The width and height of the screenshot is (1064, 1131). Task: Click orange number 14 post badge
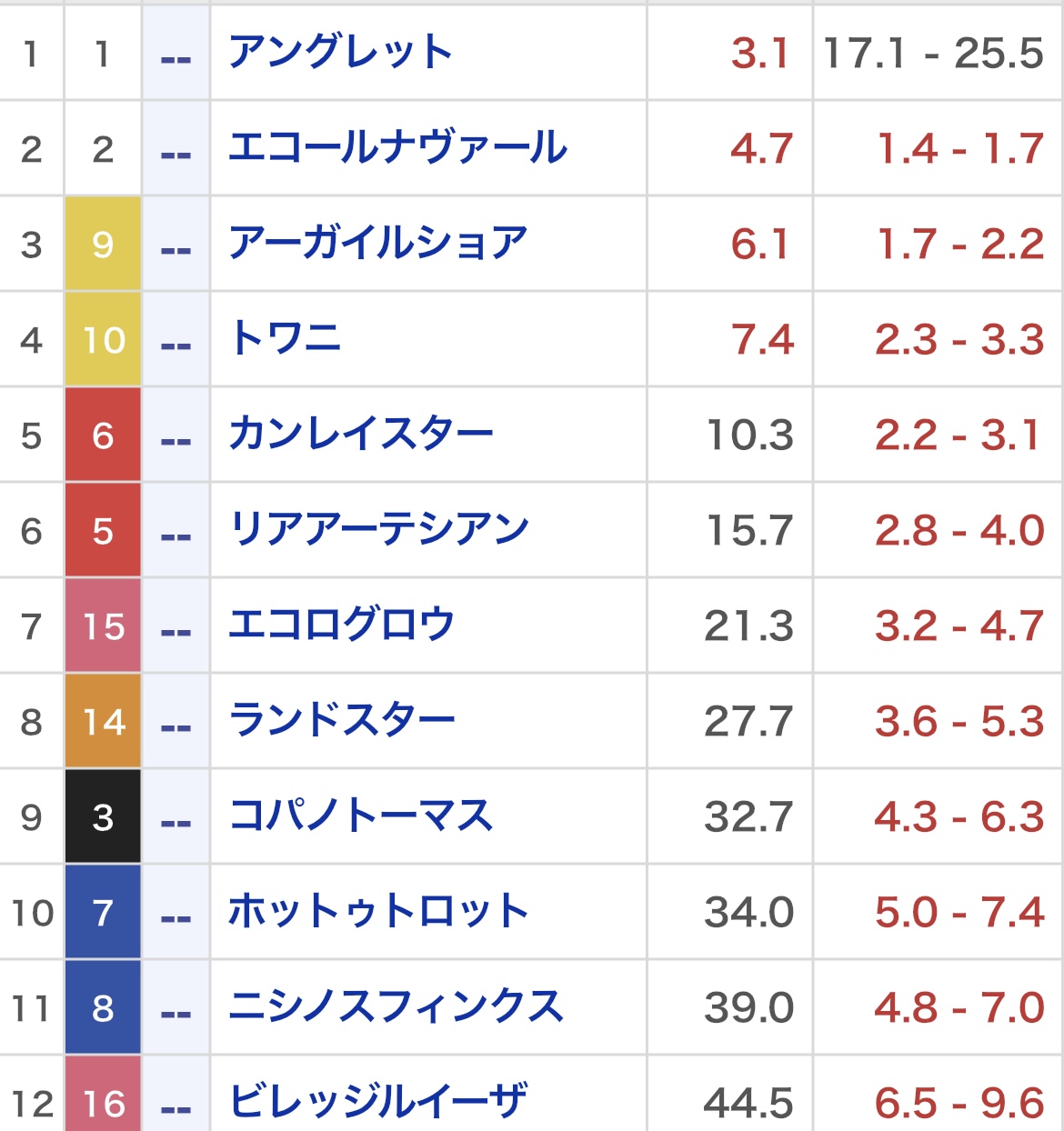pos(103,721)
